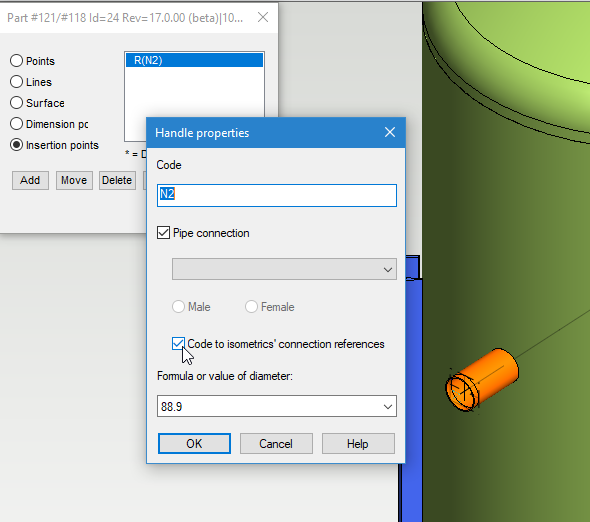590x522 pixels.
Task: Select R(N2) in the list
Action: click(194, 60)
